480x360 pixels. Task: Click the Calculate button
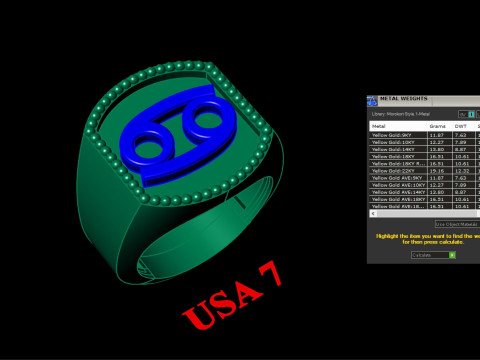(433, 255)
